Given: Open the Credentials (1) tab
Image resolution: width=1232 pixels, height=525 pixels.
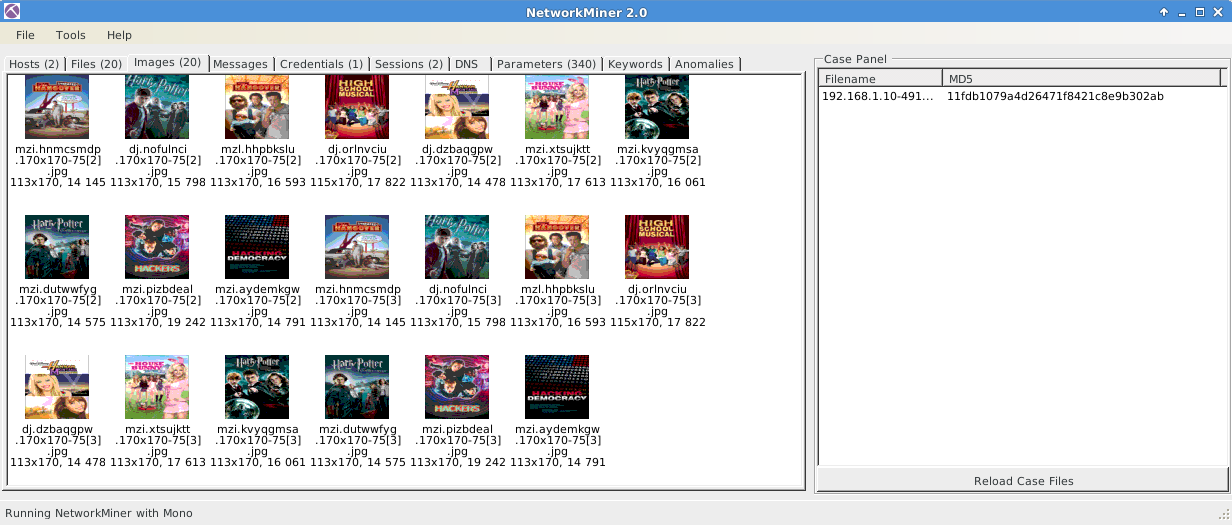Looking at the screenshot, I should tap(321, 64).
